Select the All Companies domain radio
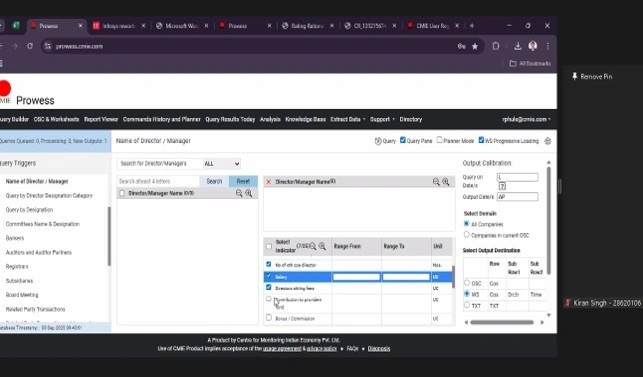This screenshot has width=643, height=377. [x=466, y=224]
